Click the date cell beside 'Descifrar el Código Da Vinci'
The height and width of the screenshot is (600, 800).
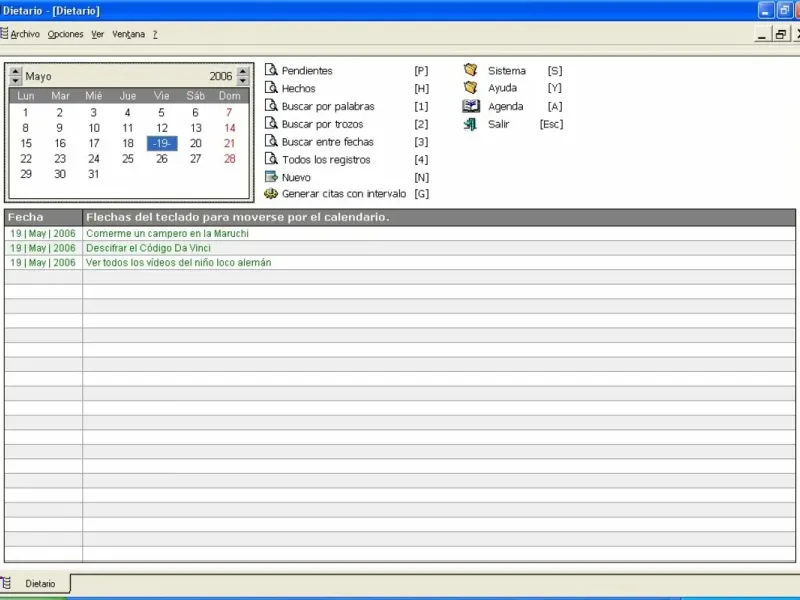coord(43,248)
